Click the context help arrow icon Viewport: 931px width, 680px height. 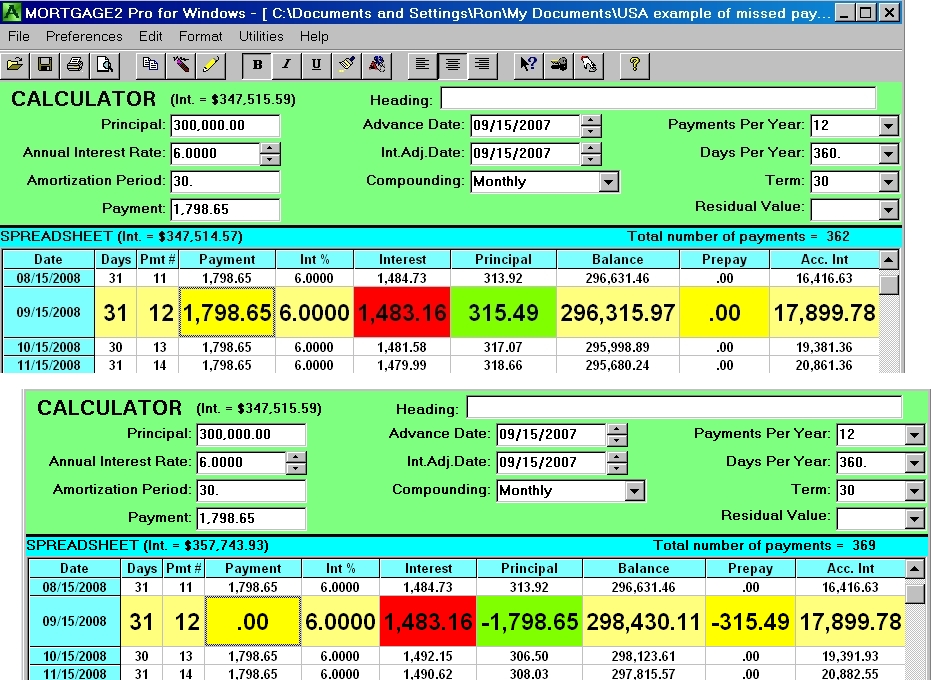pos(526,65)
